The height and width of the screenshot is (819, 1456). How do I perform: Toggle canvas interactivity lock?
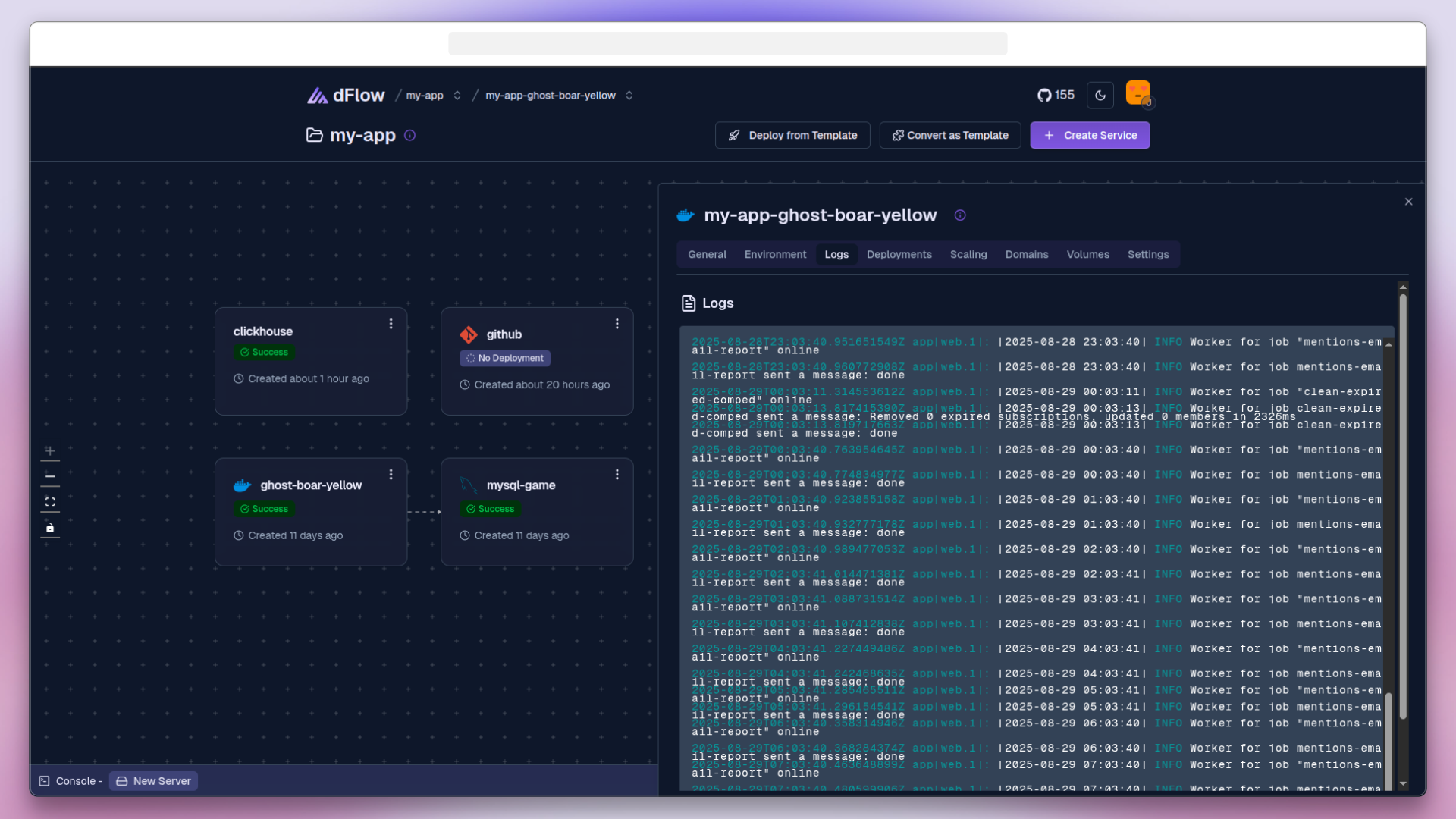click(50, 528)
